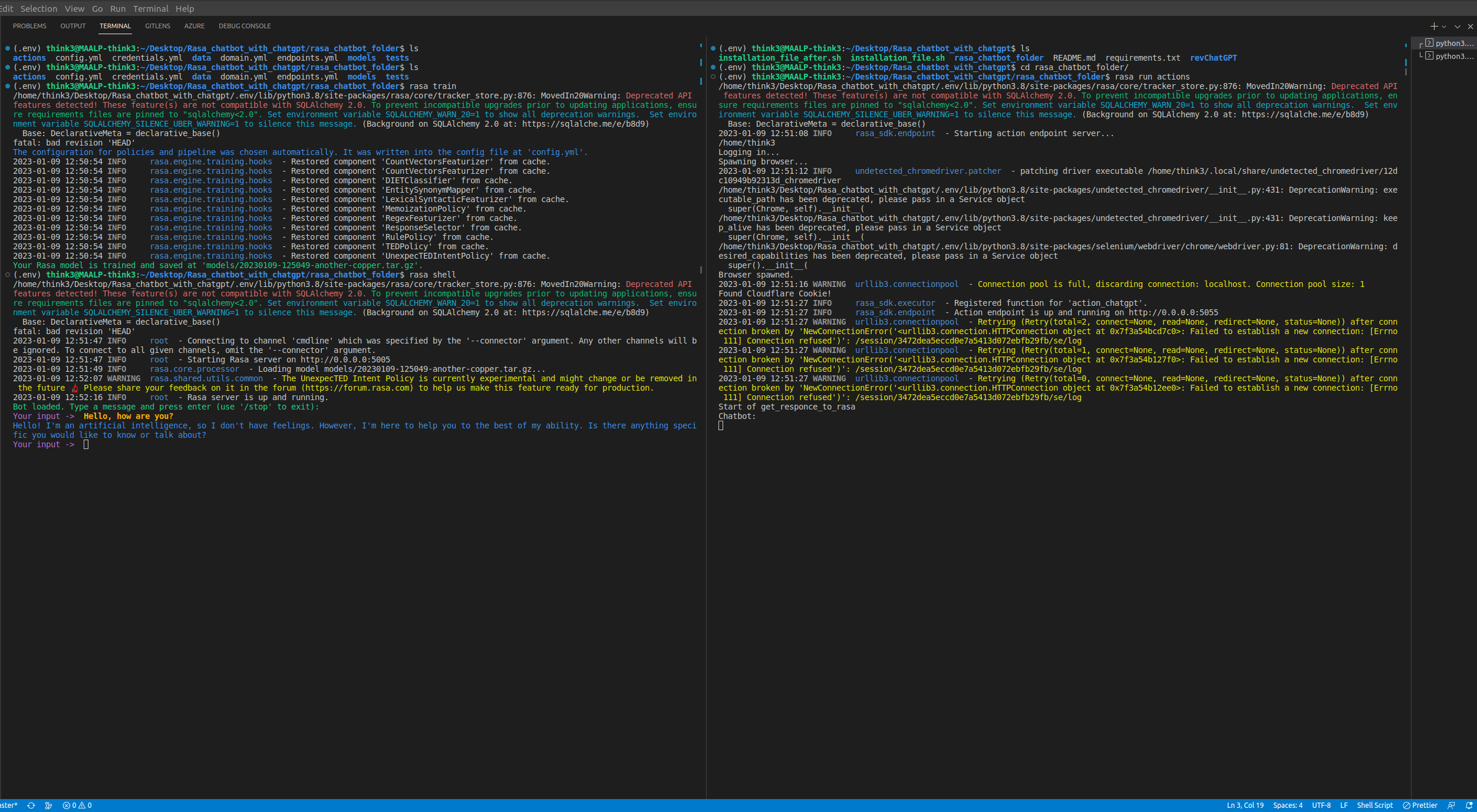Open the Go menu
The image size is (1477, 812).
tap(97, 9)
